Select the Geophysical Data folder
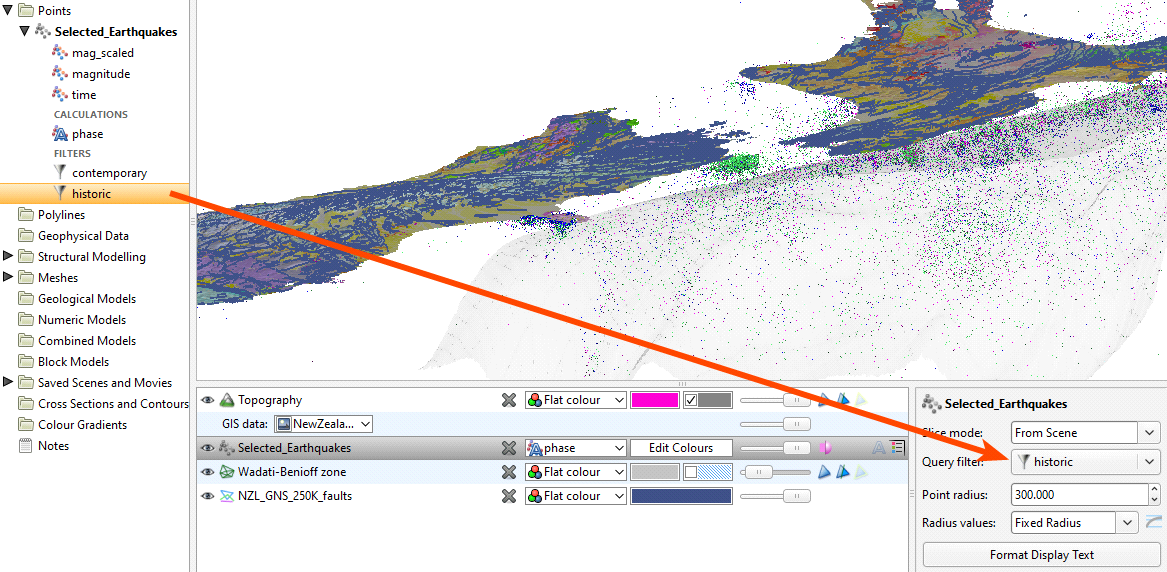The image size is (1167, 572). tap(83, 236)
